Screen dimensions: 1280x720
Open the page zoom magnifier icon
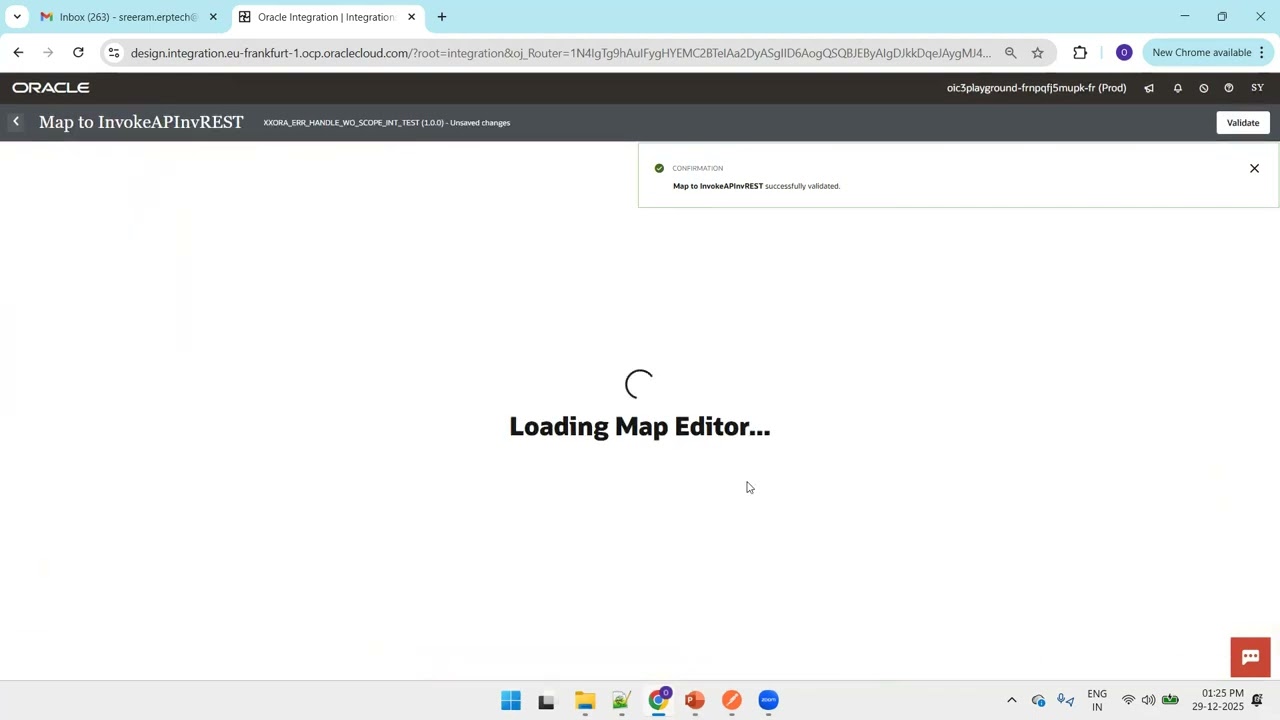[x=1010, y=53]
